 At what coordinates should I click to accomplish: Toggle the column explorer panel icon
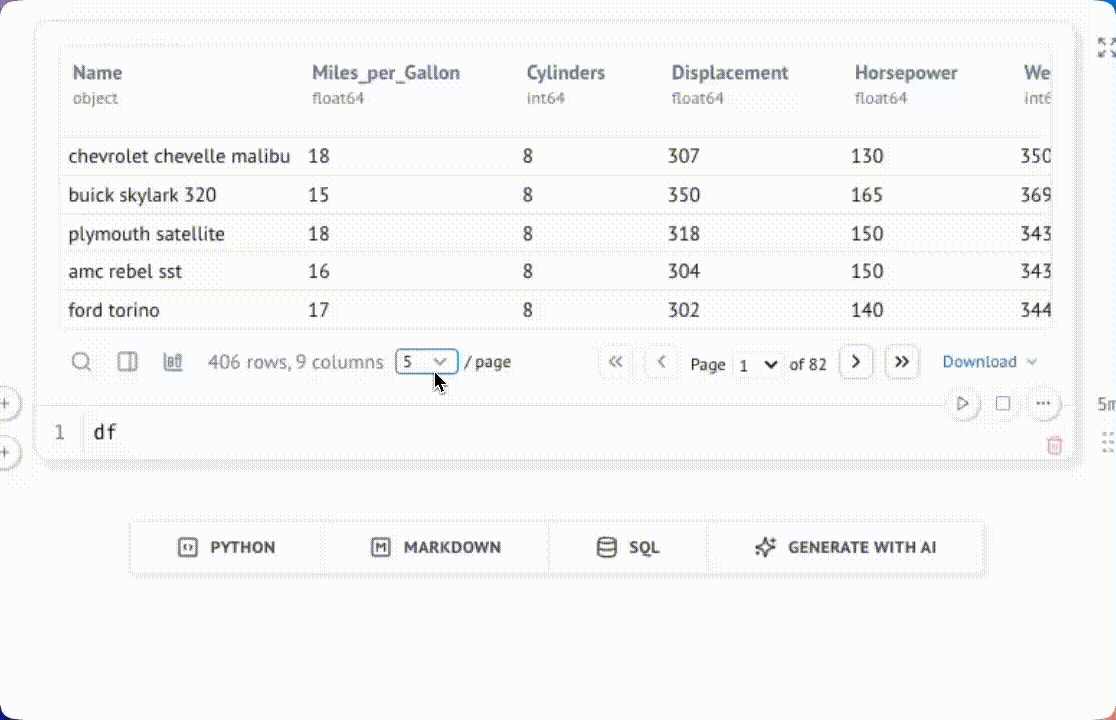pos(127,362)
